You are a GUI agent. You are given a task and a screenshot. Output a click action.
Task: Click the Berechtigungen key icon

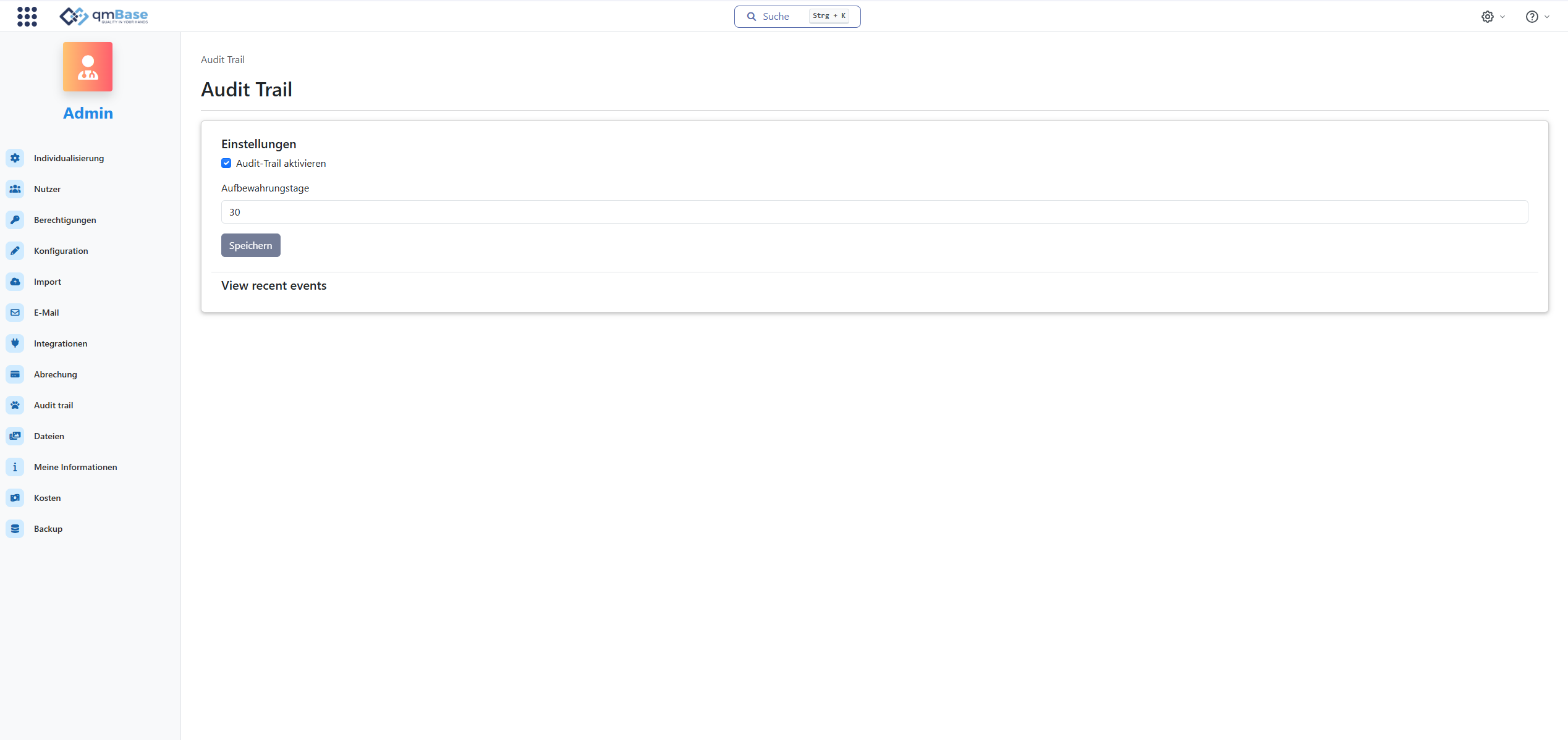pos(15,220)
